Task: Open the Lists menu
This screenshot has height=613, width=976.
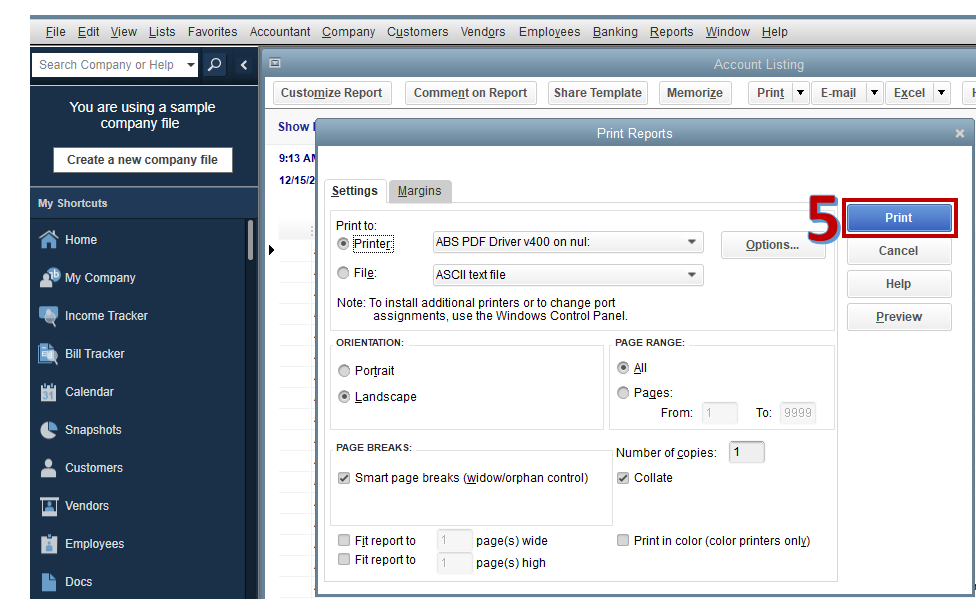Action: [x=162, y=32]
